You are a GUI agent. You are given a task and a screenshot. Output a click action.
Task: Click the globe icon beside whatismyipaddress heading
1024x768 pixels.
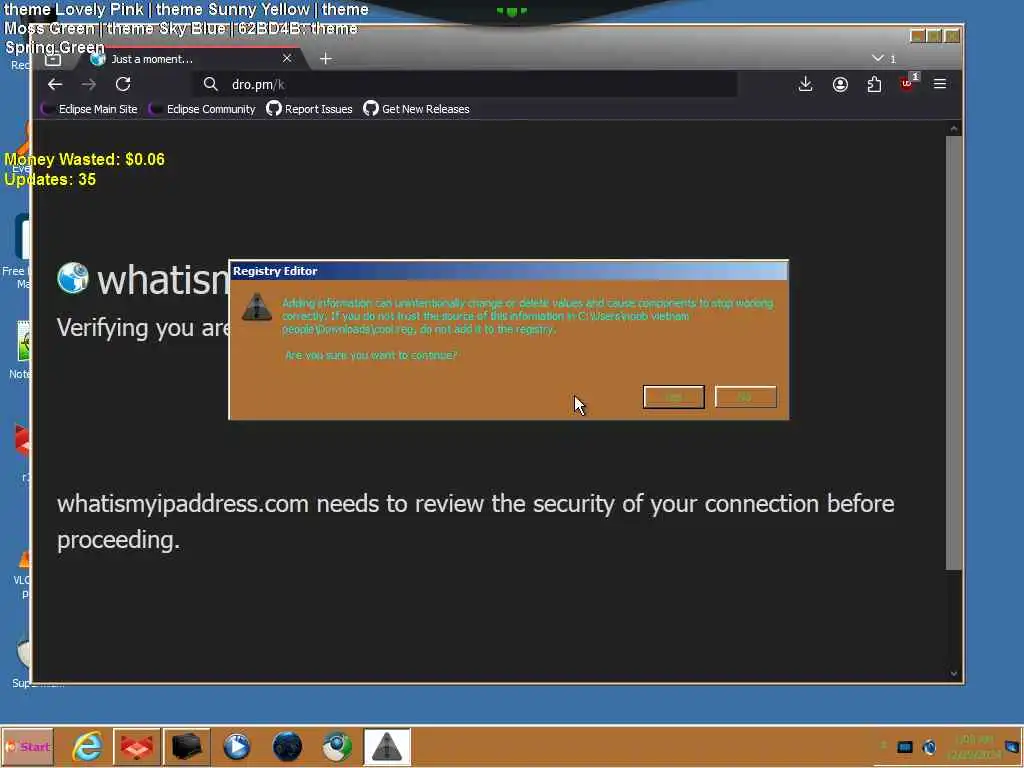72,278
